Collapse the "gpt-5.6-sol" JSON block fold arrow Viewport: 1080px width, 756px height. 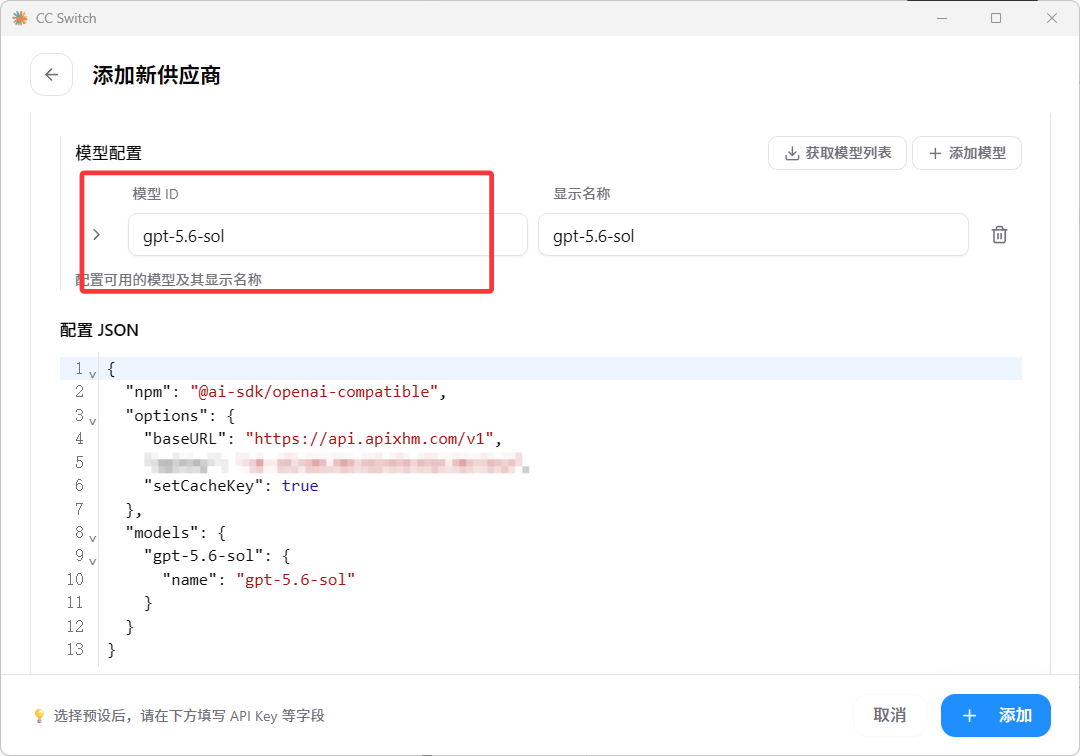pyautogui.click(x=92, y=561)
